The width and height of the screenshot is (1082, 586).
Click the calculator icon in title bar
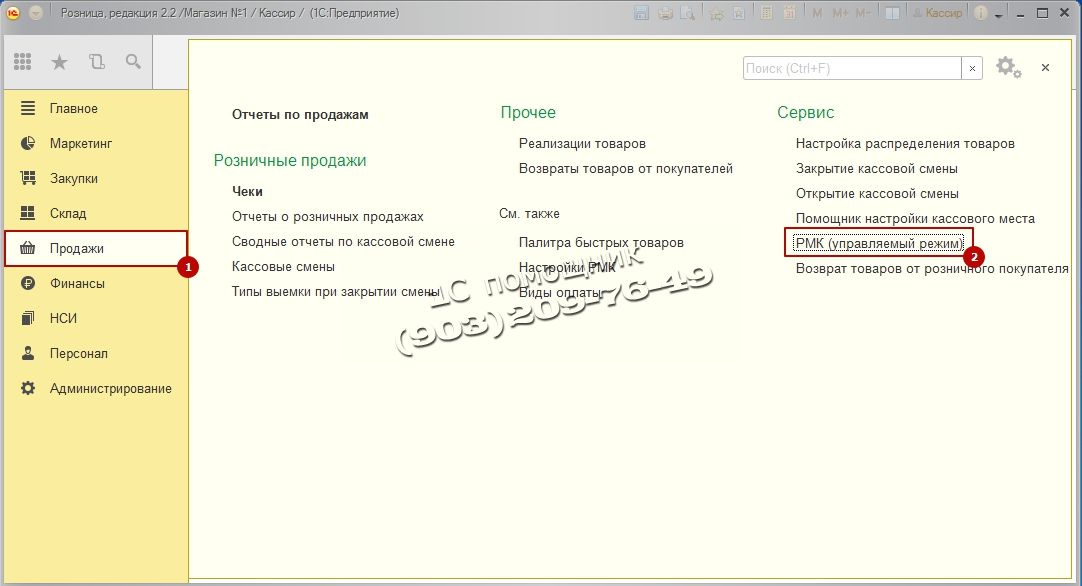766,14
